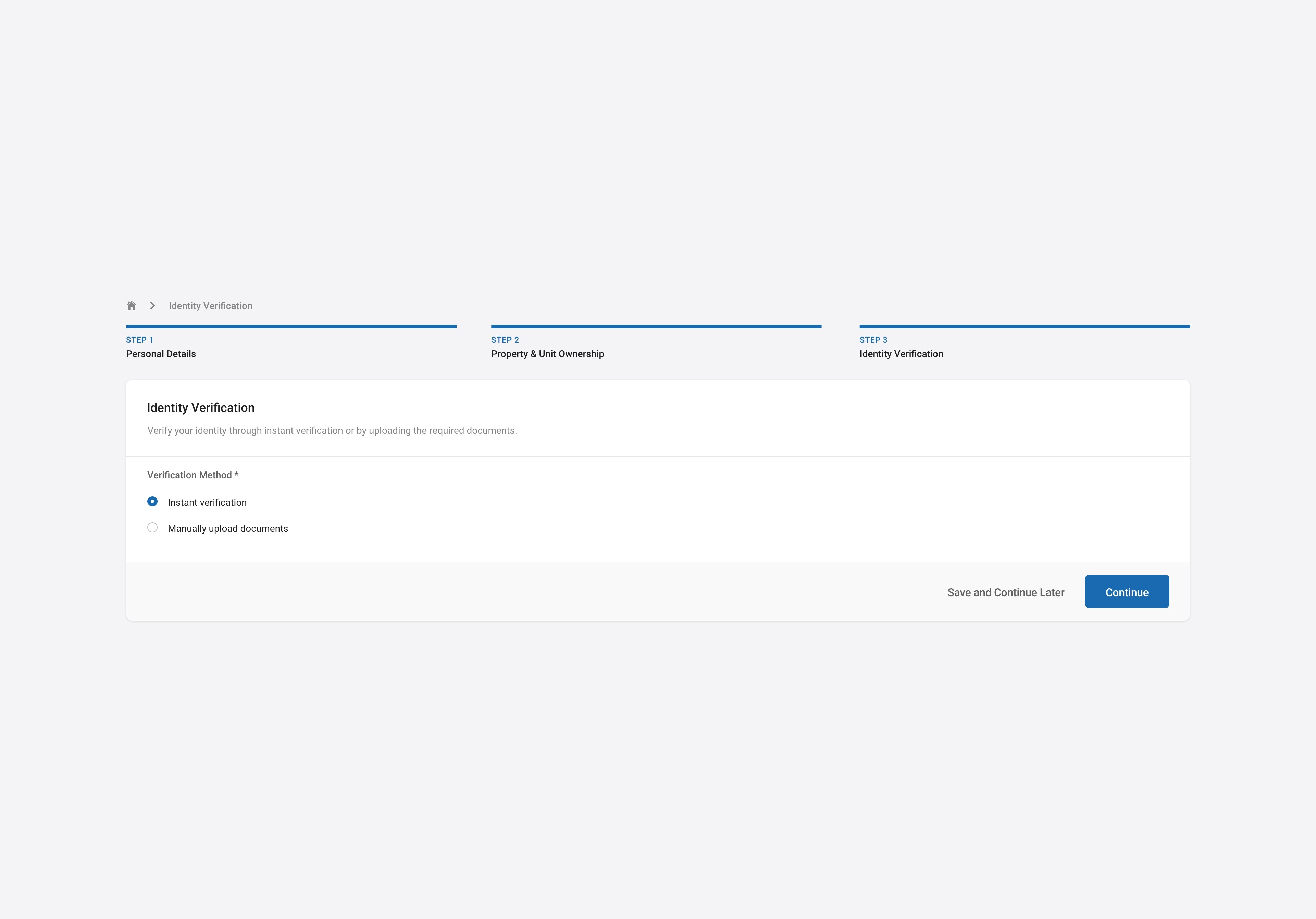The height and width of the screenshot is (919, 1316).
Task: Click the Instant verification label text
Action: click(x=207, y=502)
